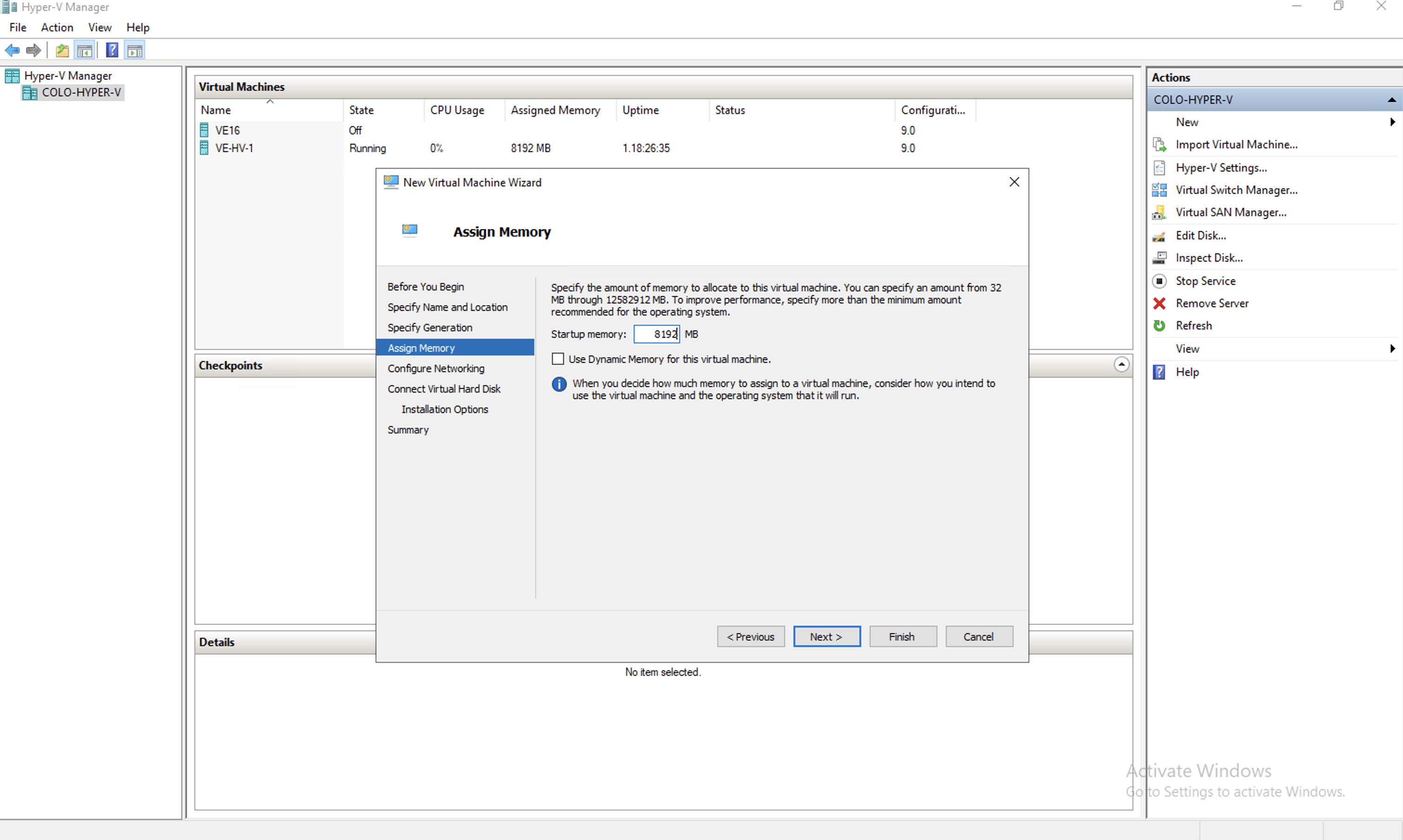Select the VE-HV-1 virtual machine row
Screen dimensions: 1403x840
click(234, 148)
